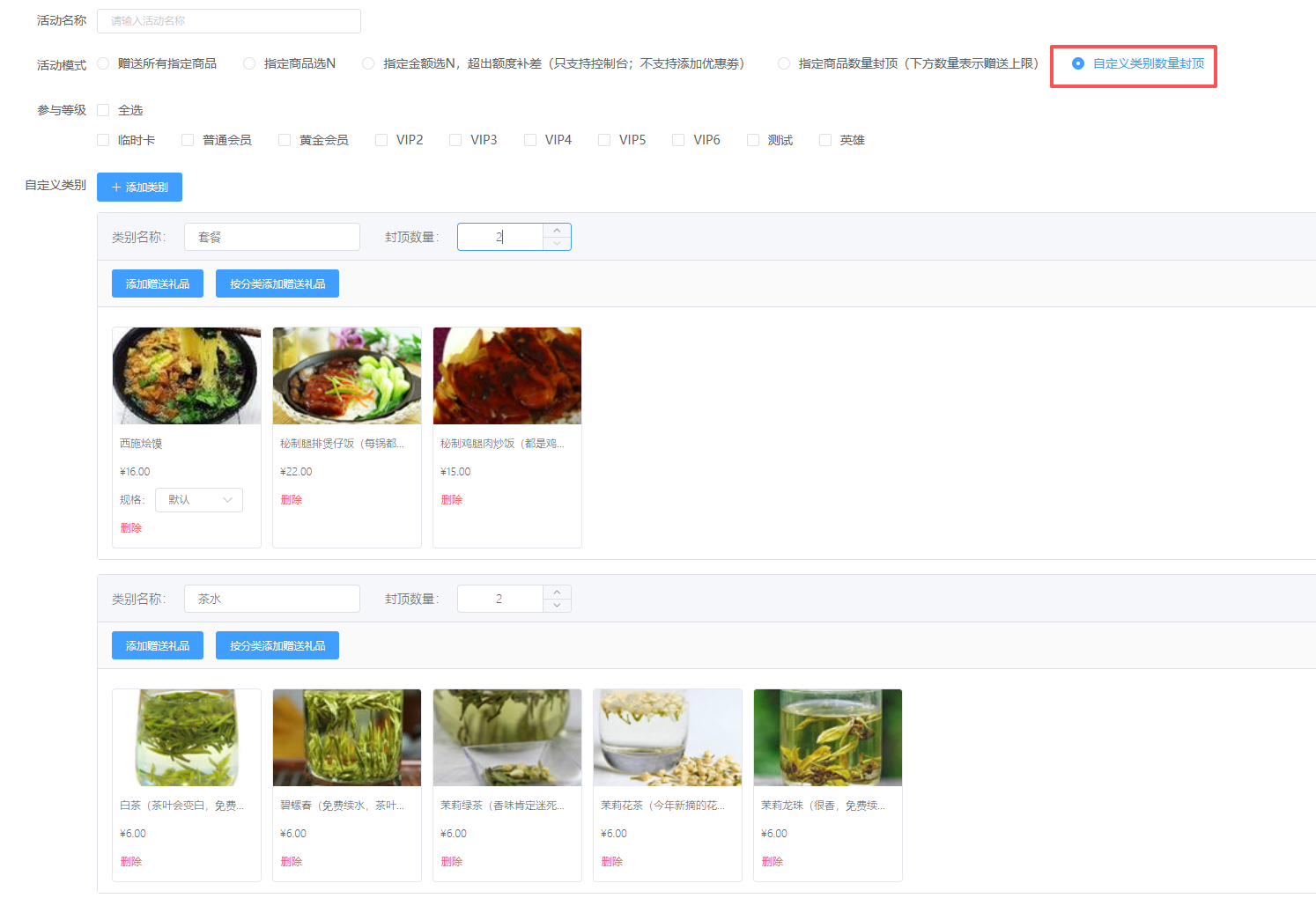Open the 茉莉花茶 product image

668,738
